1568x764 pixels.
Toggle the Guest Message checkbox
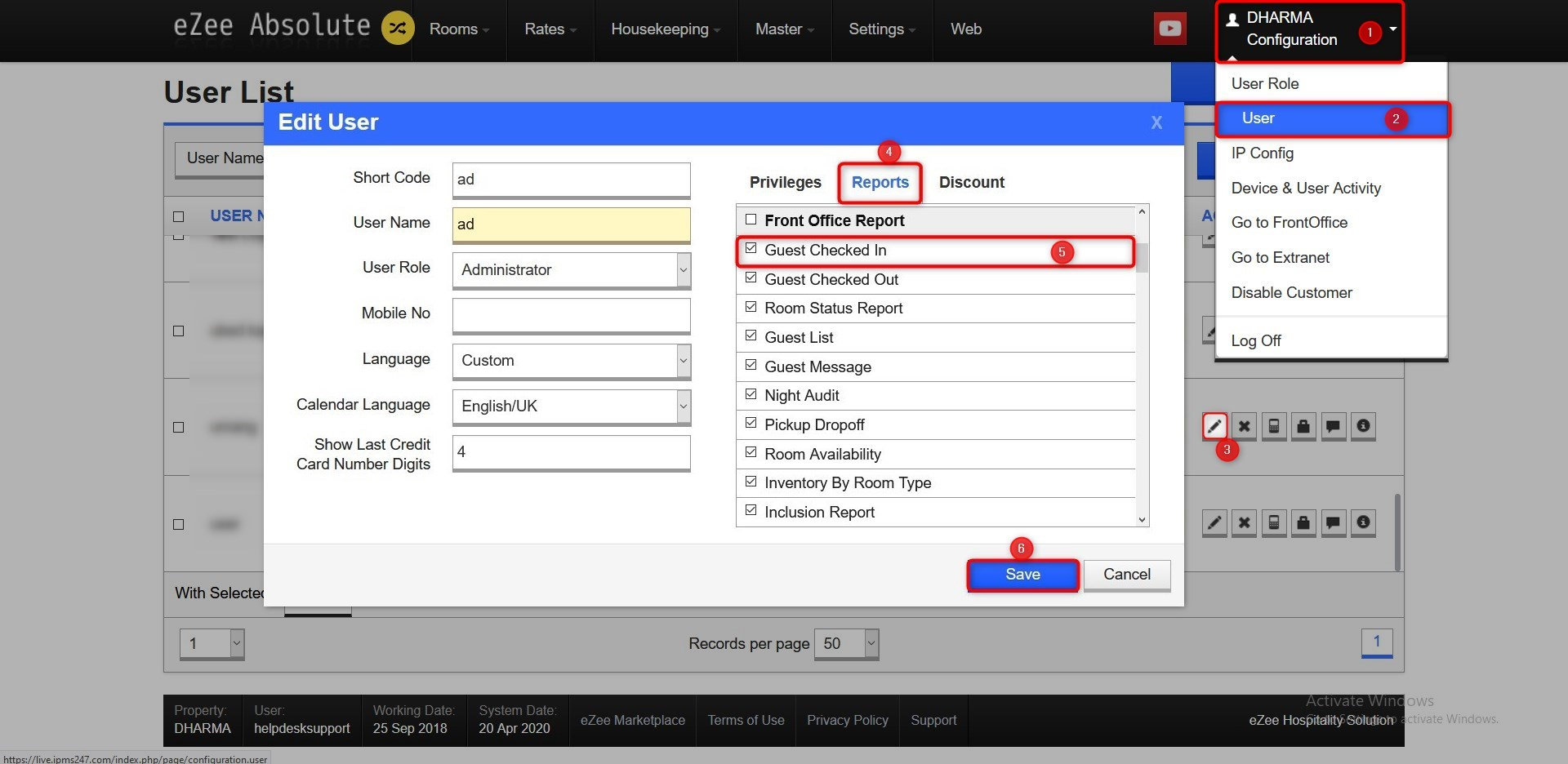pyautogui.click(x=751, y=366)
